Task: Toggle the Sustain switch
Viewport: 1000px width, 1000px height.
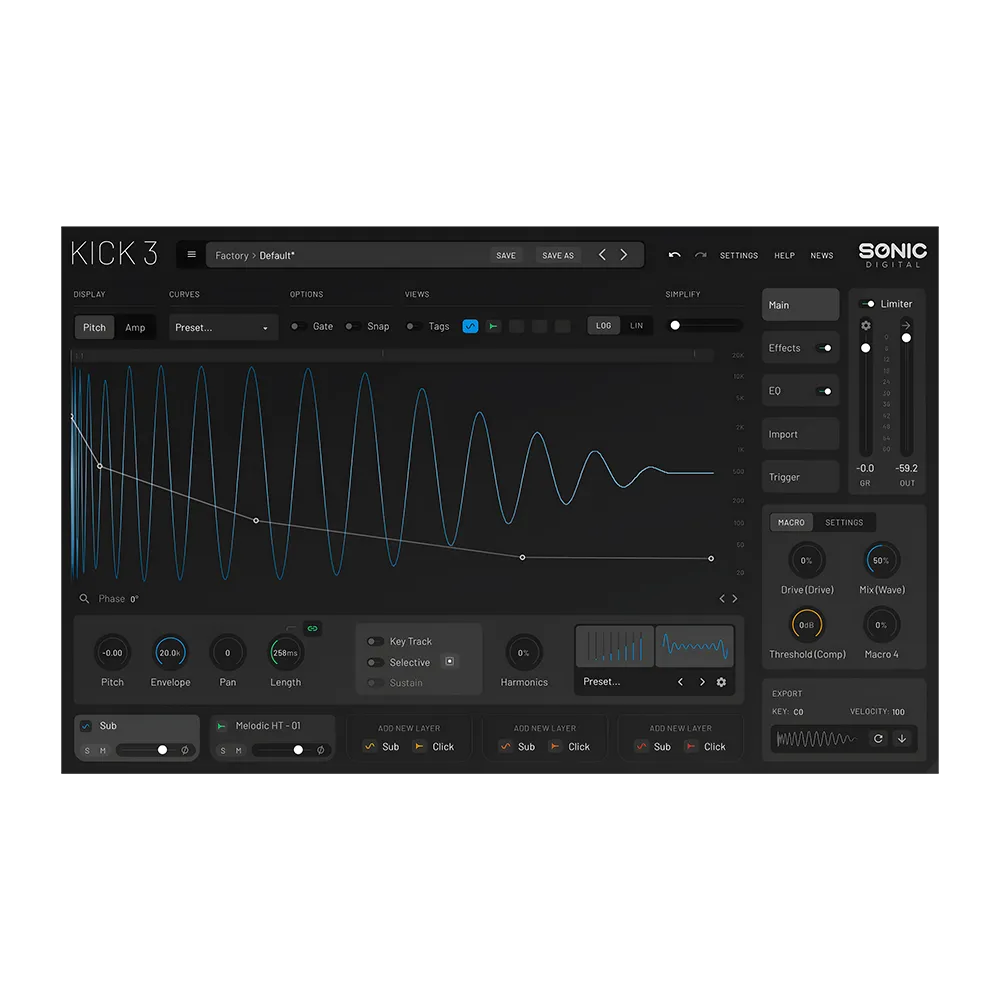Action: click(375, 682)
